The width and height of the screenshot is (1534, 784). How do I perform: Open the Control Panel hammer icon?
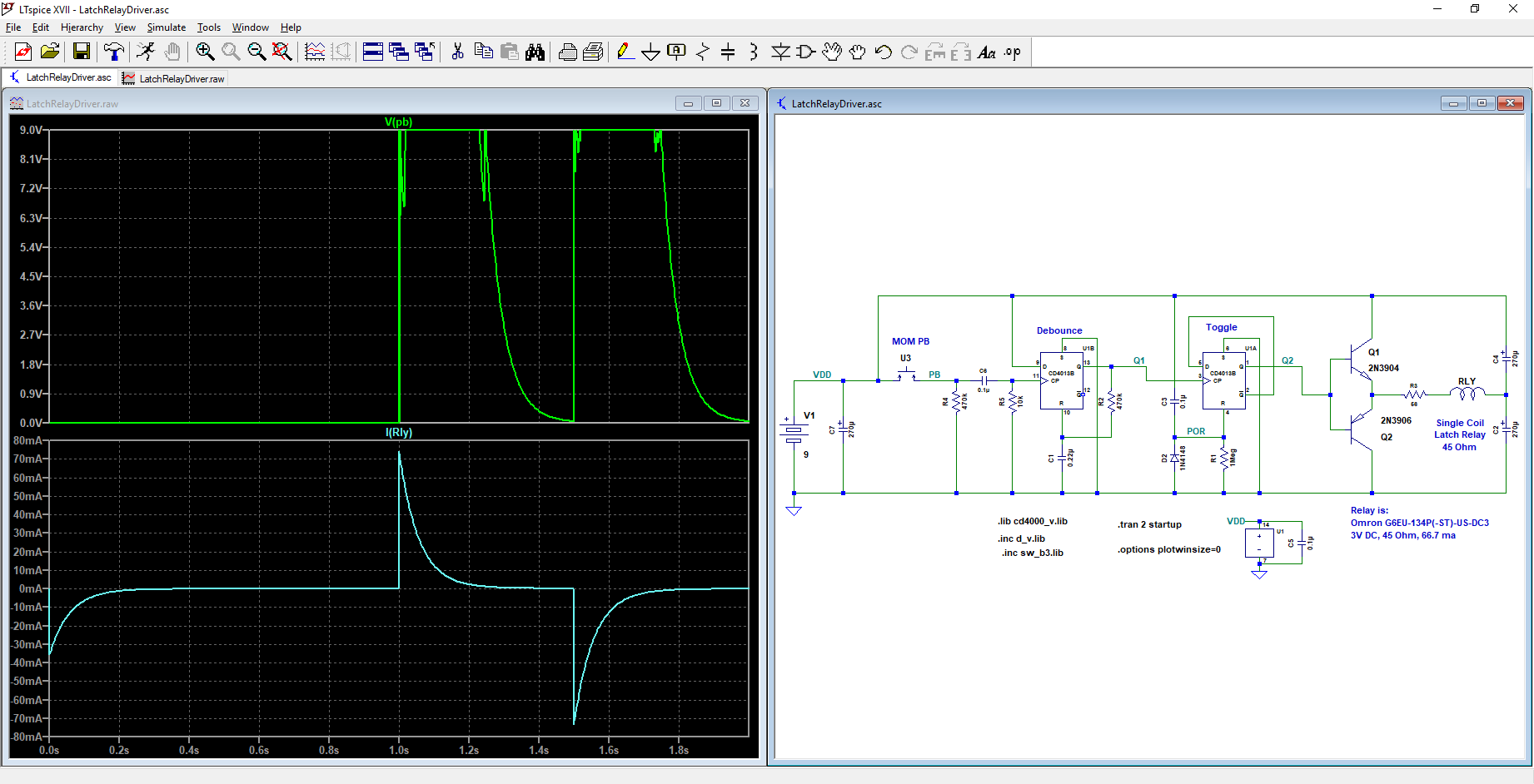coord(114,52)
